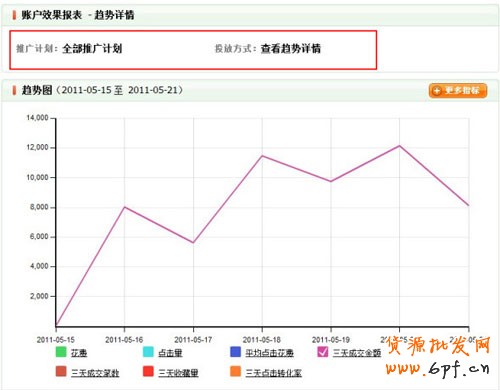The width and height of the screenshot is (500, 390).
Task: Click the 推广计划 field label
Action: (x=37, y=49)
